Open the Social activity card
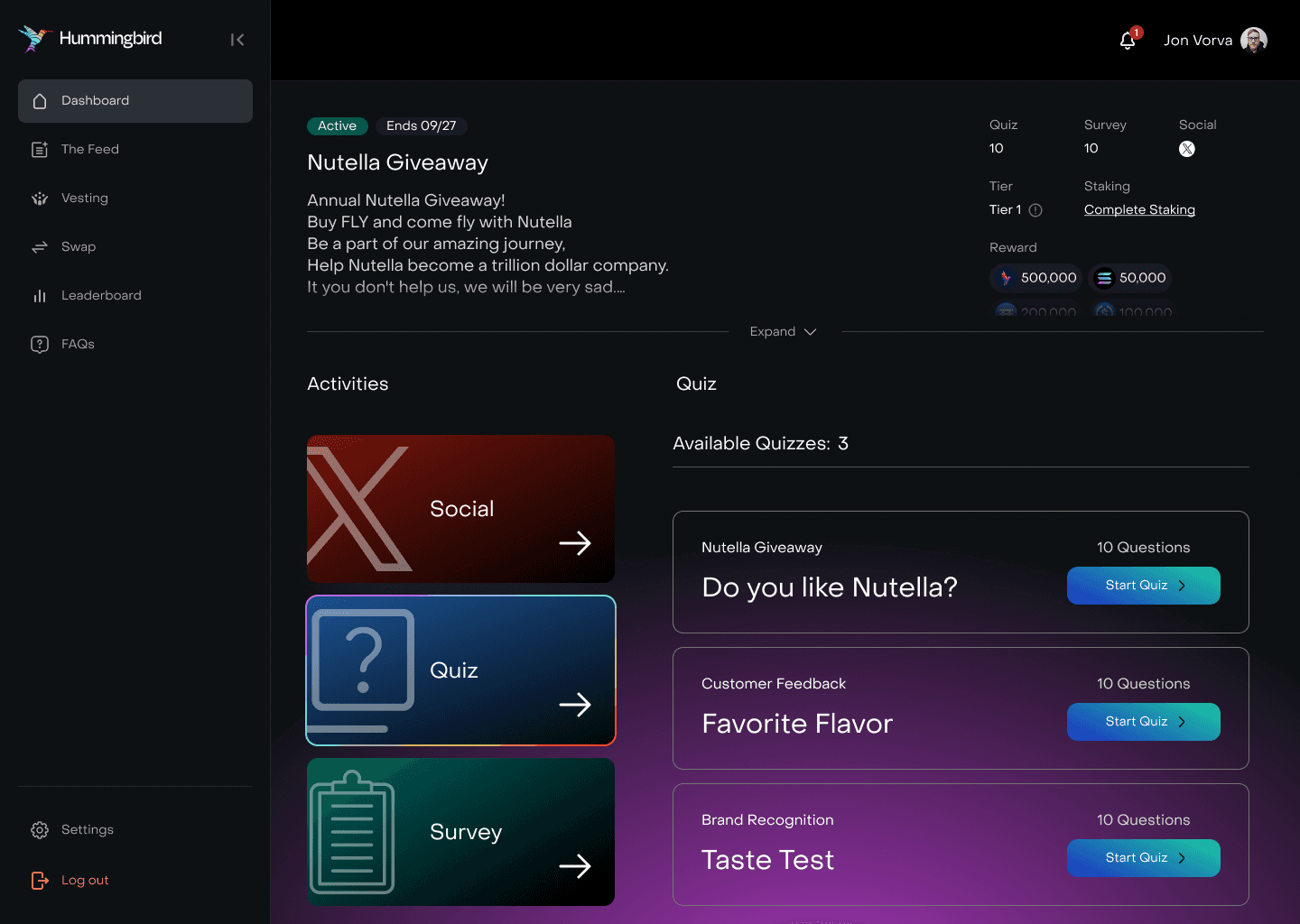Image resolution: width=1300 pixels, height=924 pixels. coord(460,509)
